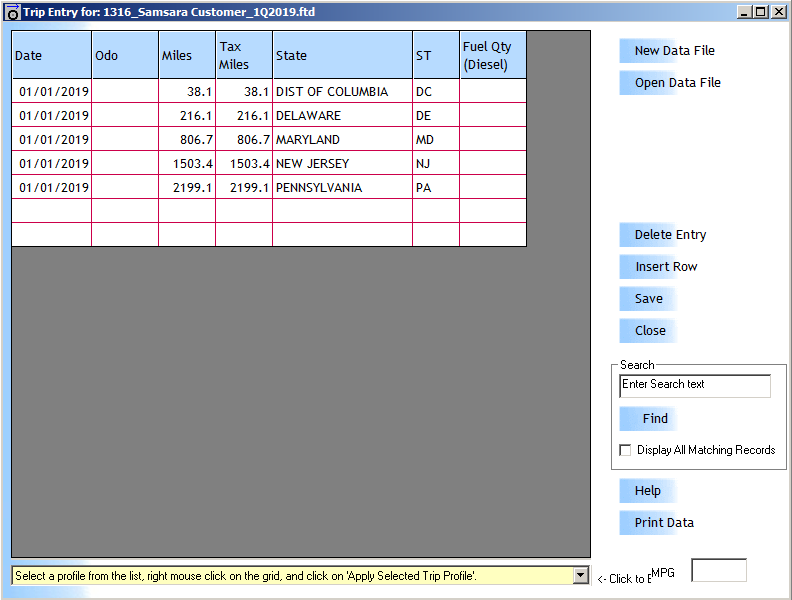This screenshot has height=600, width=792.
Task: Select the PA abbreviation cell
Action: pyautogui.click(x=436, y=187)
